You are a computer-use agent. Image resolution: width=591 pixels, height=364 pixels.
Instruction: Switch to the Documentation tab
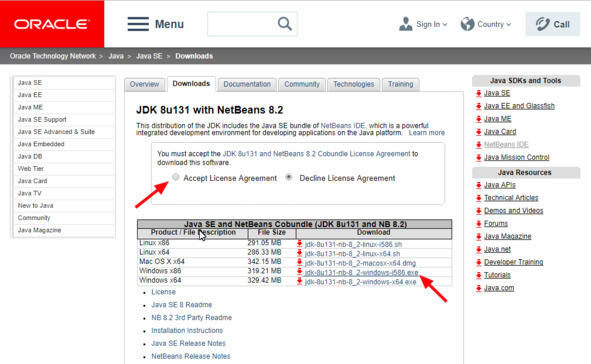point(247,84)
